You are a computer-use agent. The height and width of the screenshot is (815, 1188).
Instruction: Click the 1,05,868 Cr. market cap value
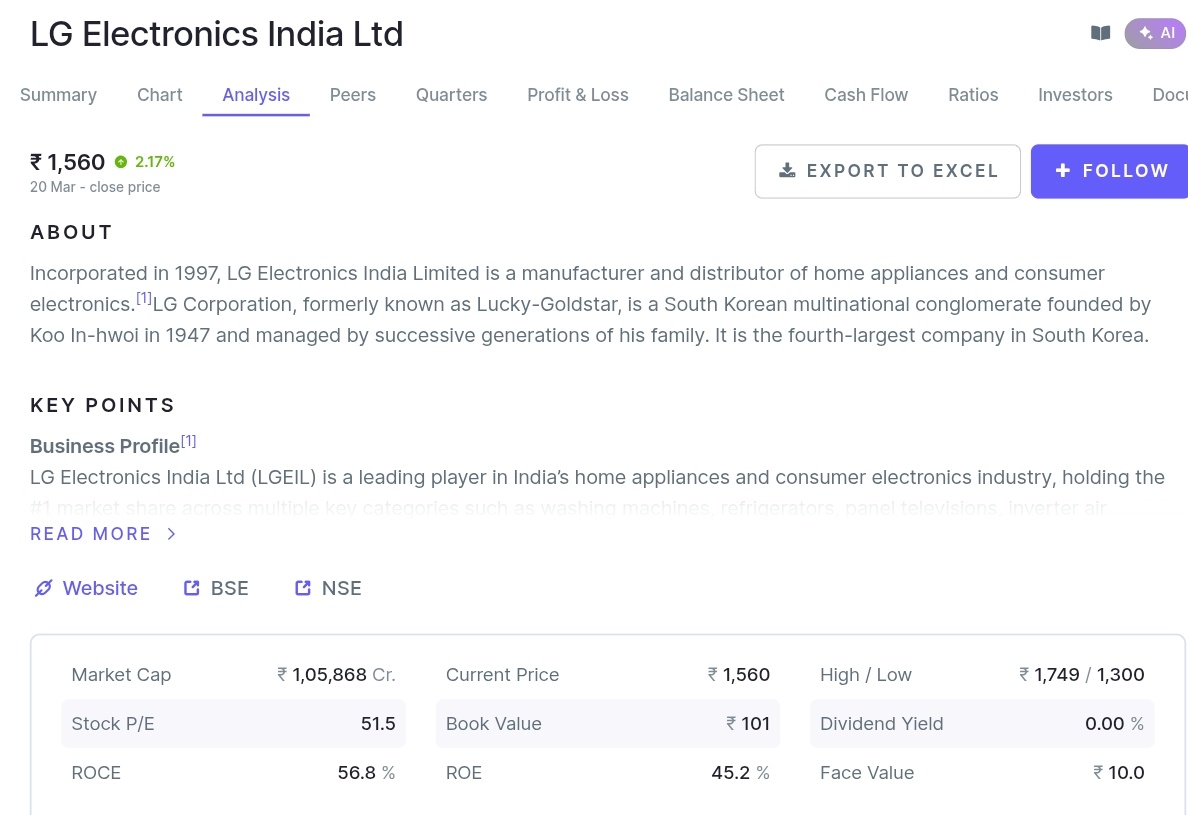click(336, 675)
